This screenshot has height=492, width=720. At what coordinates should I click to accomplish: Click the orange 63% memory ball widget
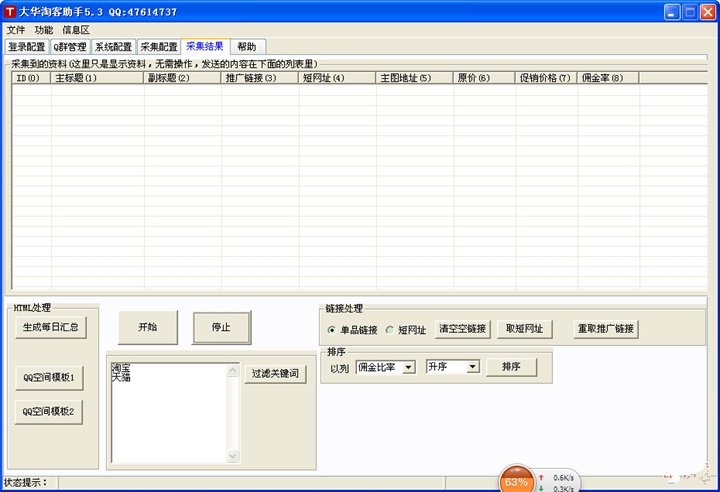(x=517, y=480)
